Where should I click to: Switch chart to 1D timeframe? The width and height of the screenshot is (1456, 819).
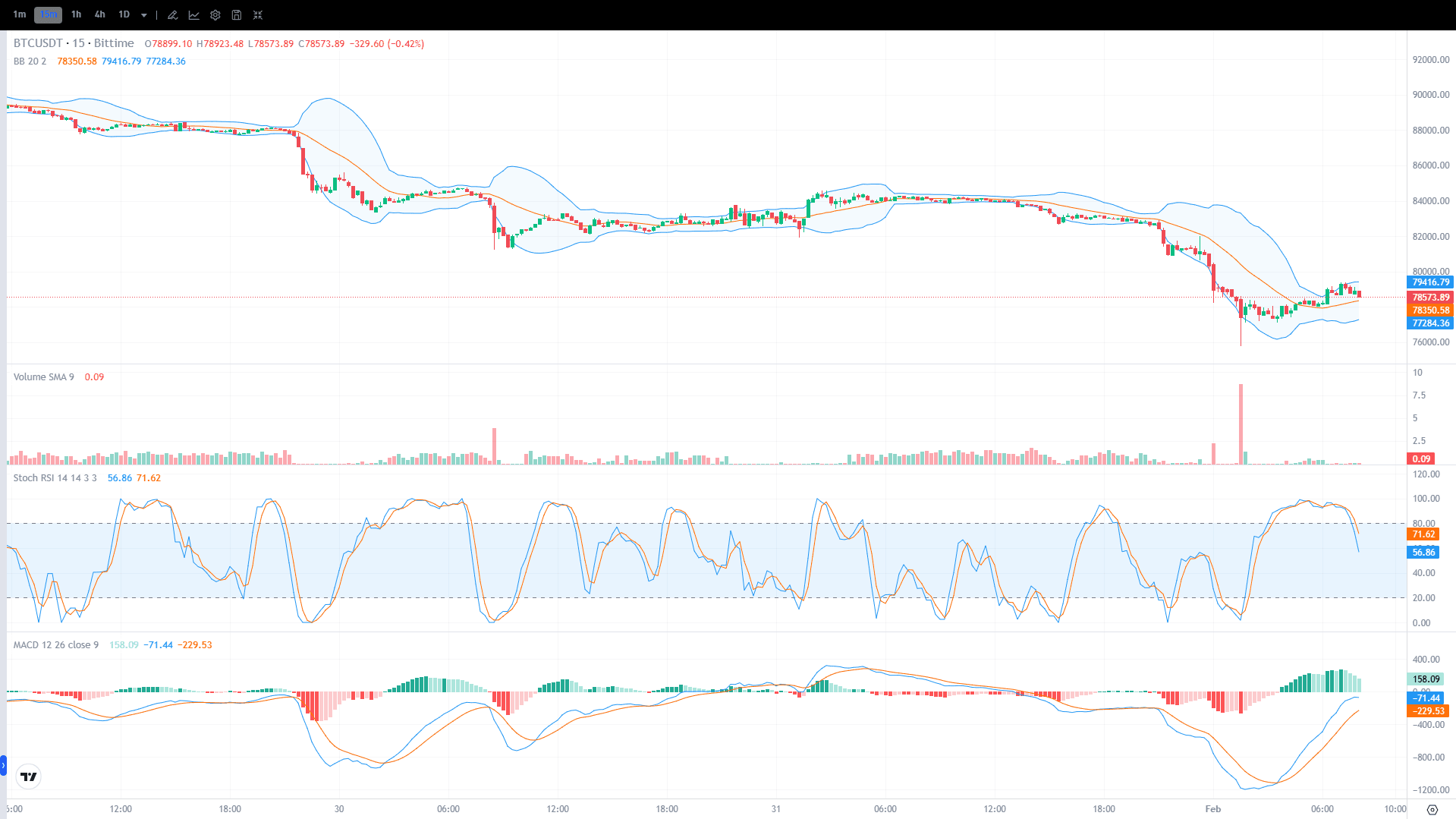tap(124, 14)
